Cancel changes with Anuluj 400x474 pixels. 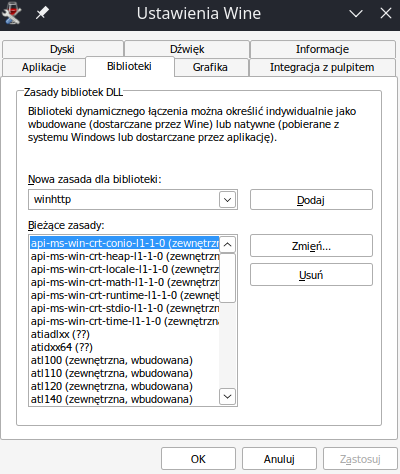279,459
